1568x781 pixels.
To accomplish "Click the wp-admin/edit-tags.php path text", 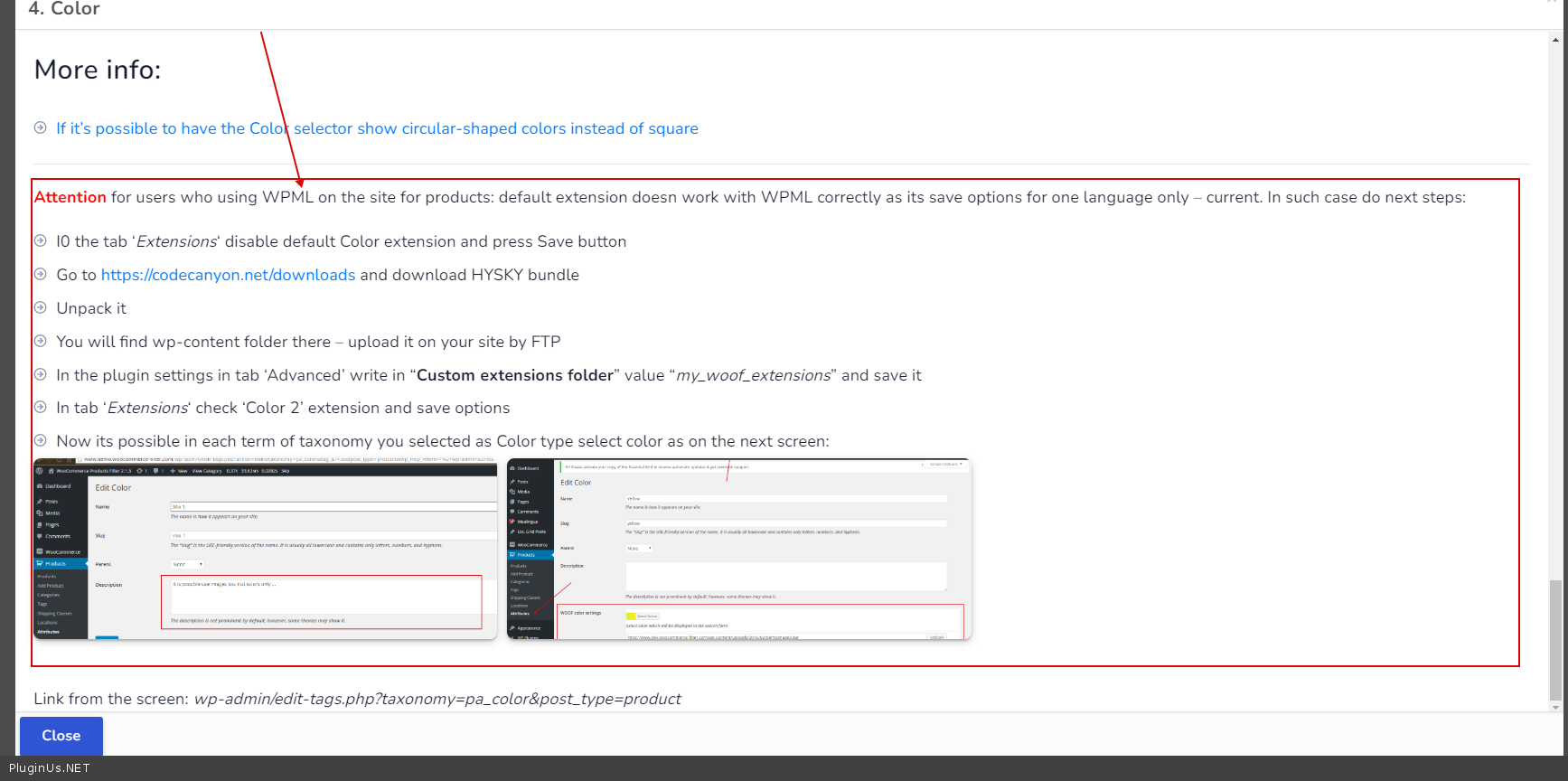I will click(437, 699).
